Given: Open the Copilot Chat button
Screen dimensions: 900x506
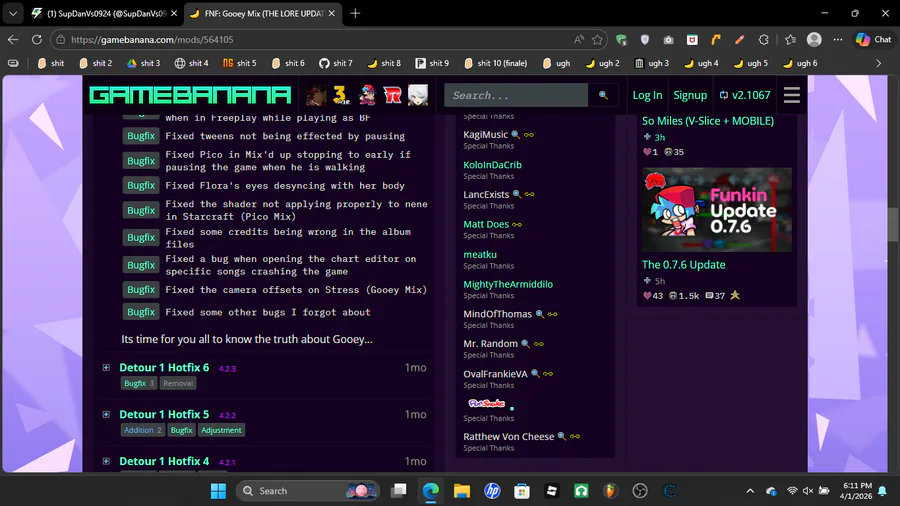Looking at the screenshot, I should coord(874,40).
